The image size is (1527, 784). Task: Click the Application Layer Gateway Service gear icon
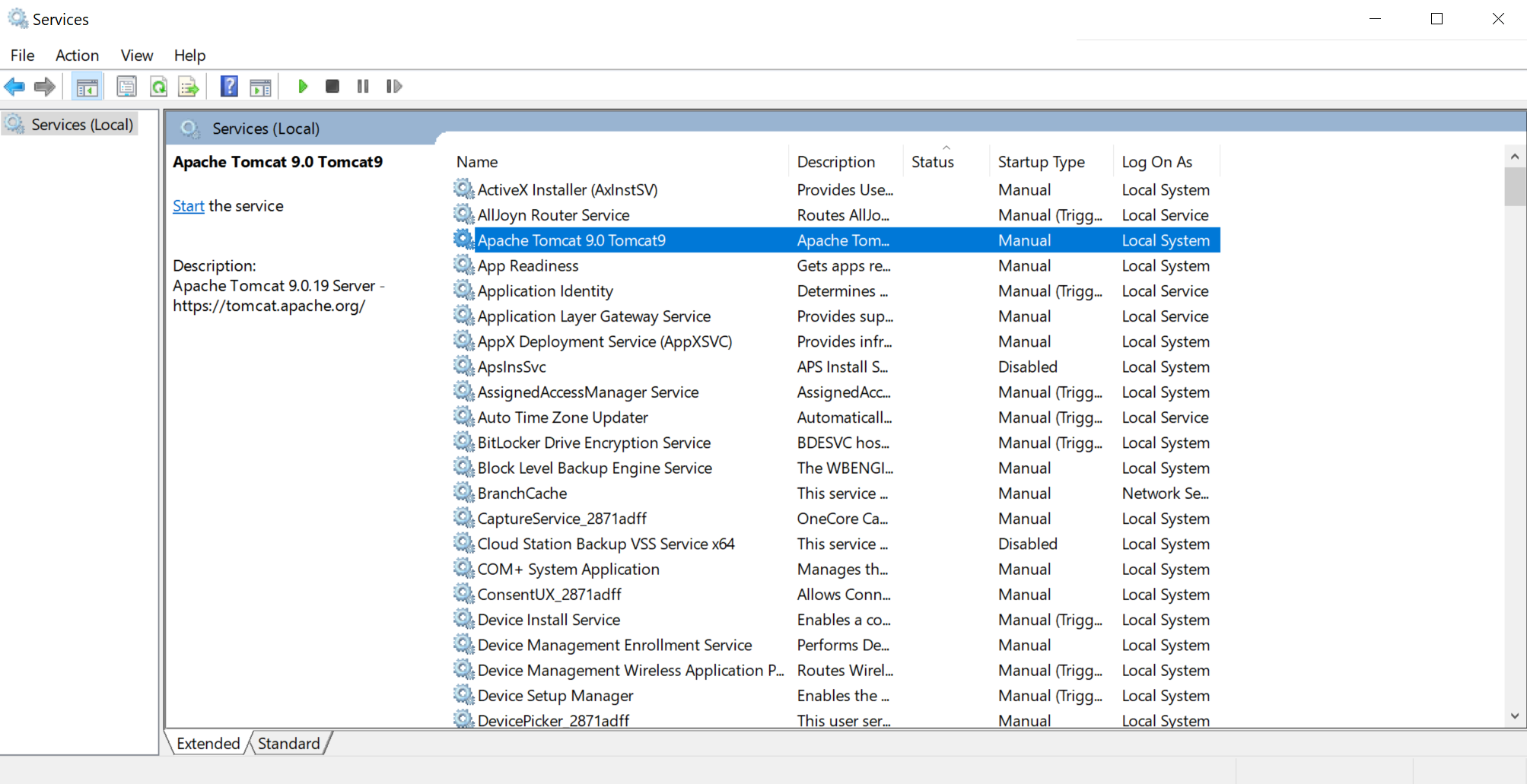click(463, 315)
